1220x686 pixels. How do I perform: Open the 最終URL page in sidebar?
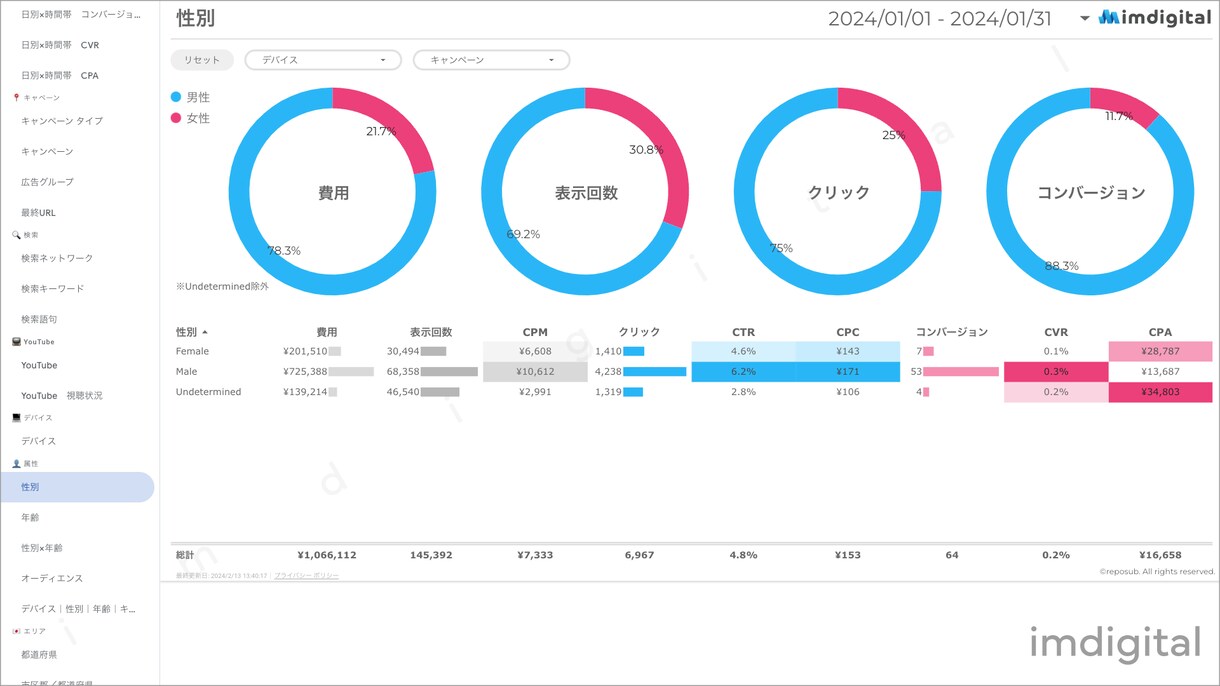click(38, 212)
